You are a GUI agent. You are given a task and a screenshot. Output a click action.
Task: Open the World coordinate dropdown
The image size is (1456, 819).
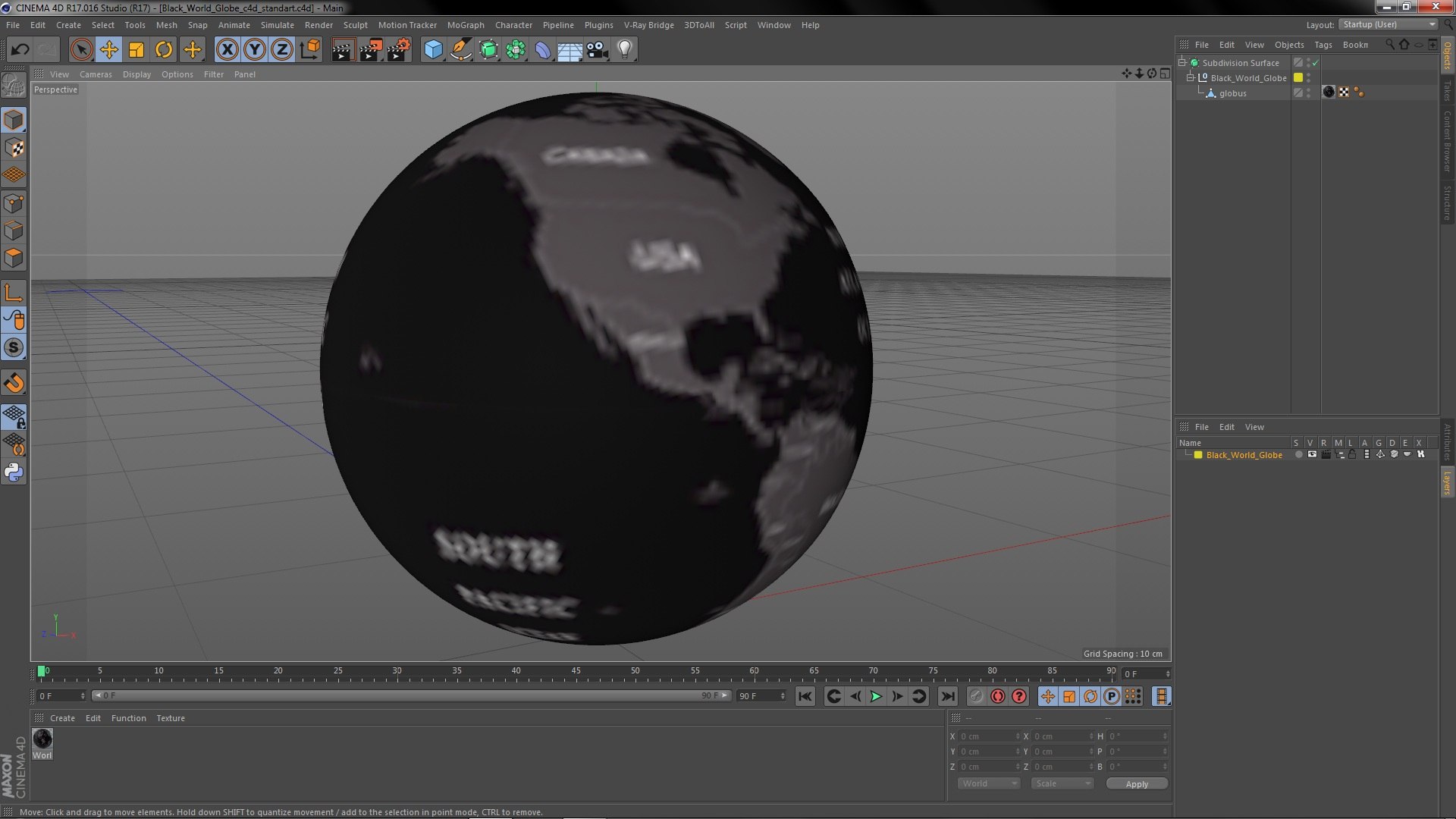(x=989, y=783)
